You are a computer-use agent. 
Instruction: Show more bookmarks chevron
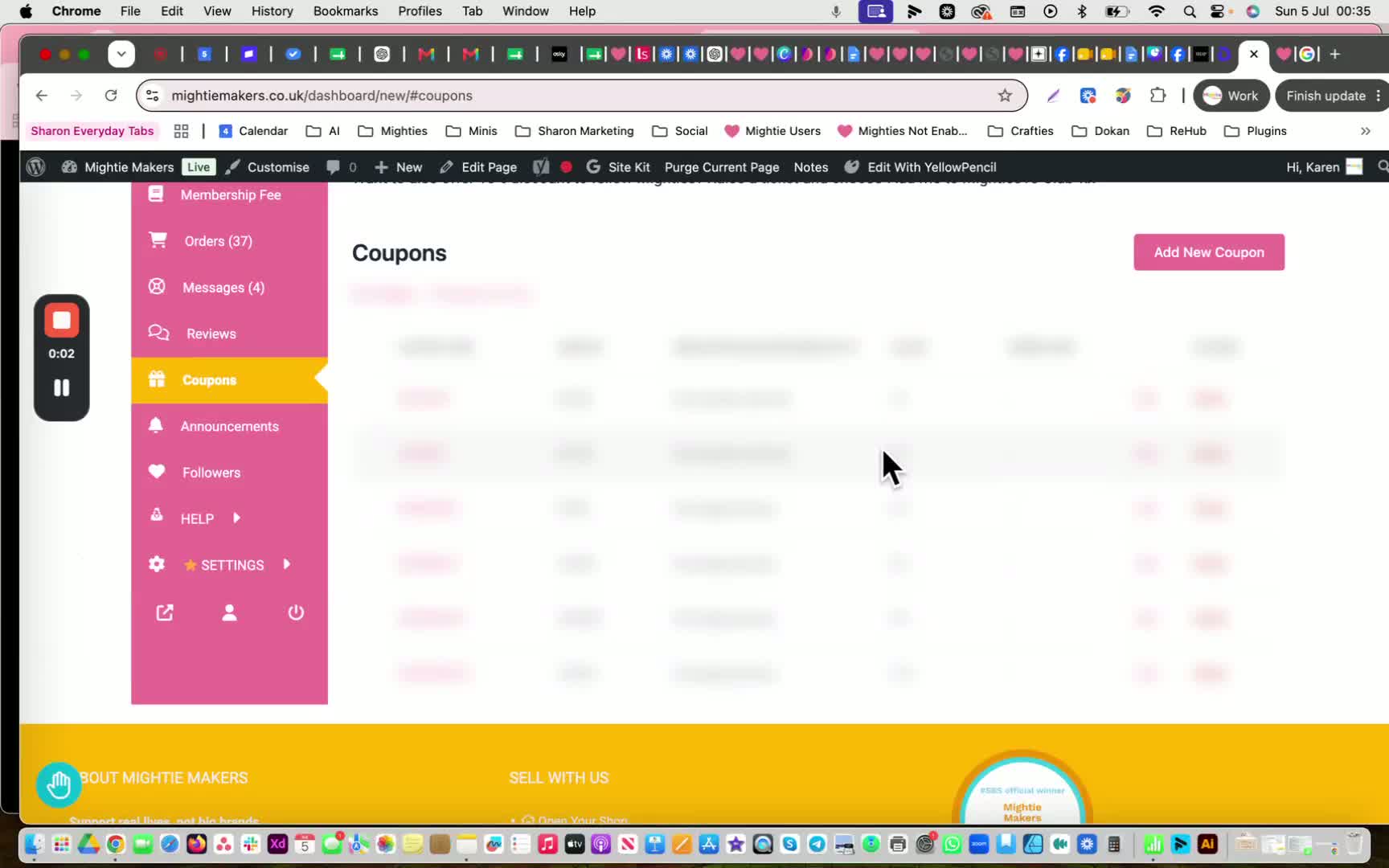[1365, 131]
